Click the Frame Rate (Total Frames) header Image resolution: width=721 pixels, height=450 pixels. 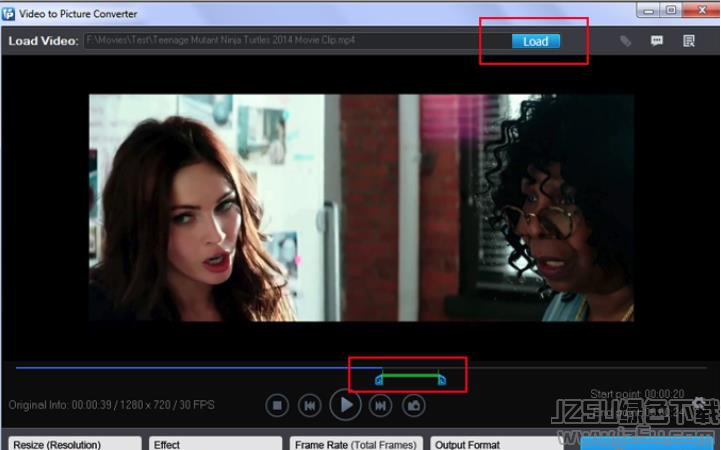pos(356,444)
